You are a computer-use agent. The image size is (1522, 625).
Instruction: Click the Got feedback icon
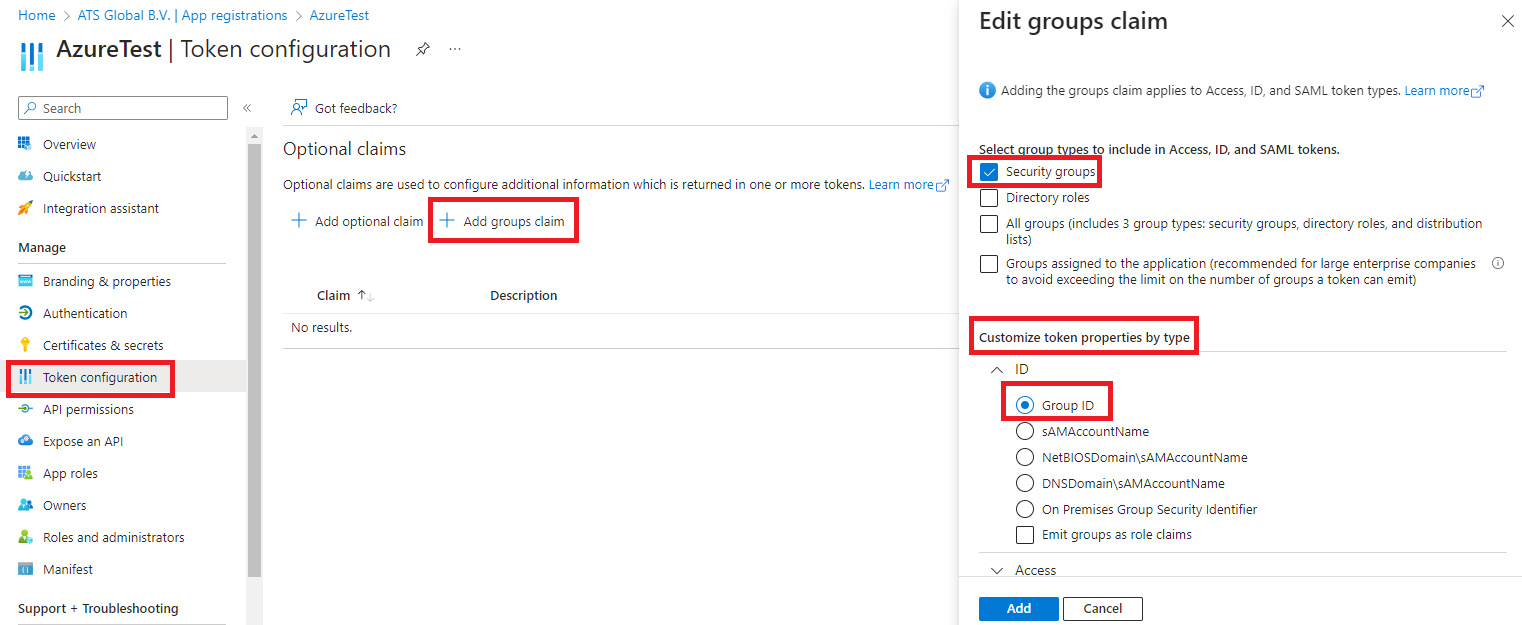[x=298, y=108]
